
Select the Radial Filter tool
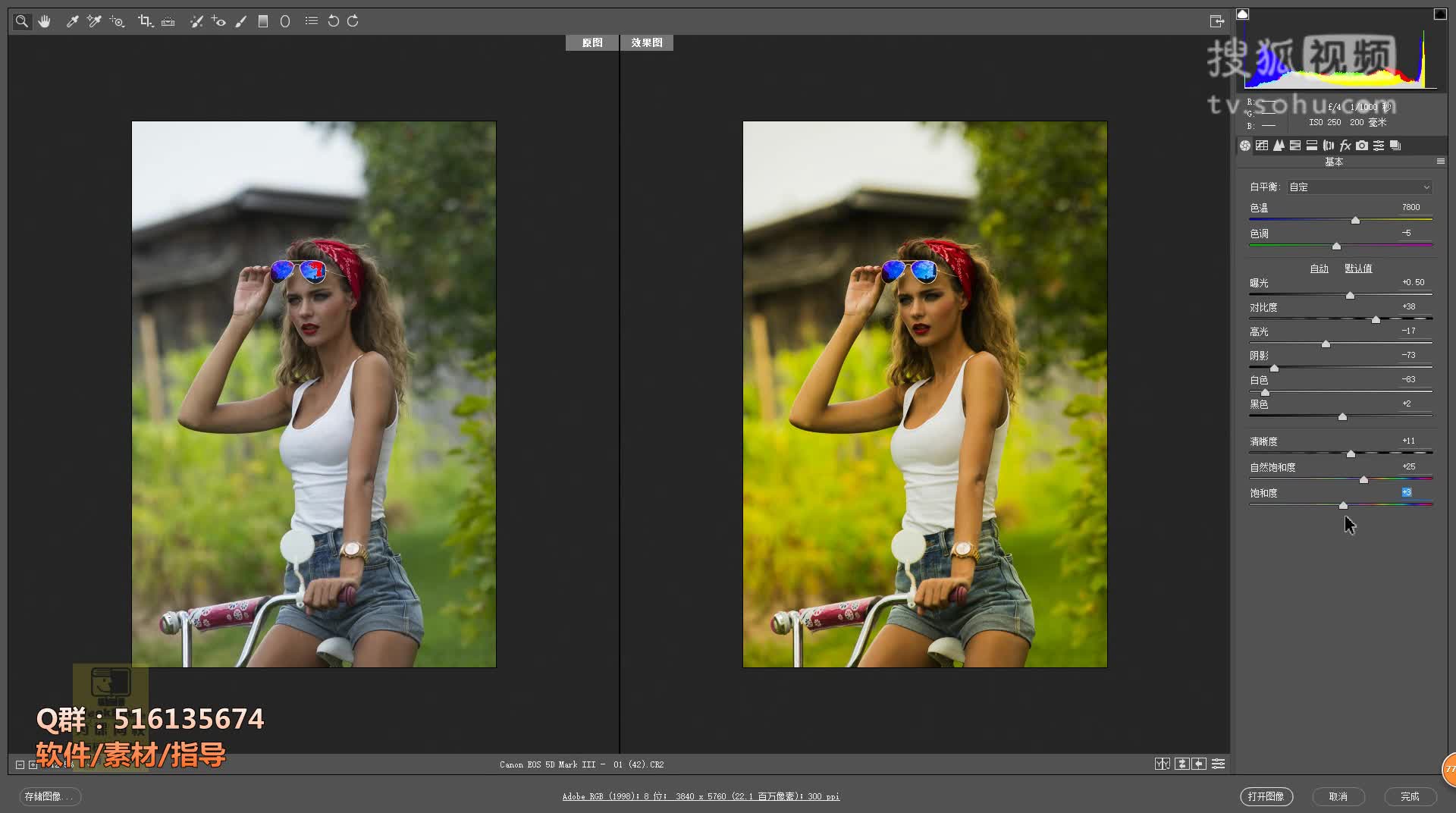[x=285, y=21]
